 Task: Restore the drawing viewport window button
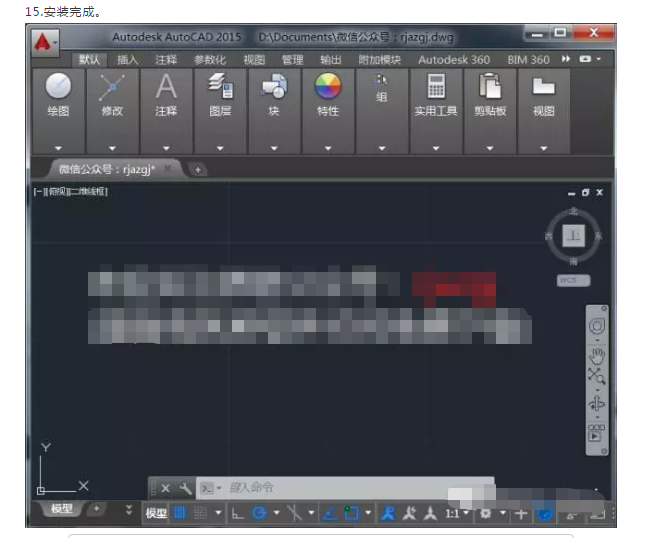[585, 193]
